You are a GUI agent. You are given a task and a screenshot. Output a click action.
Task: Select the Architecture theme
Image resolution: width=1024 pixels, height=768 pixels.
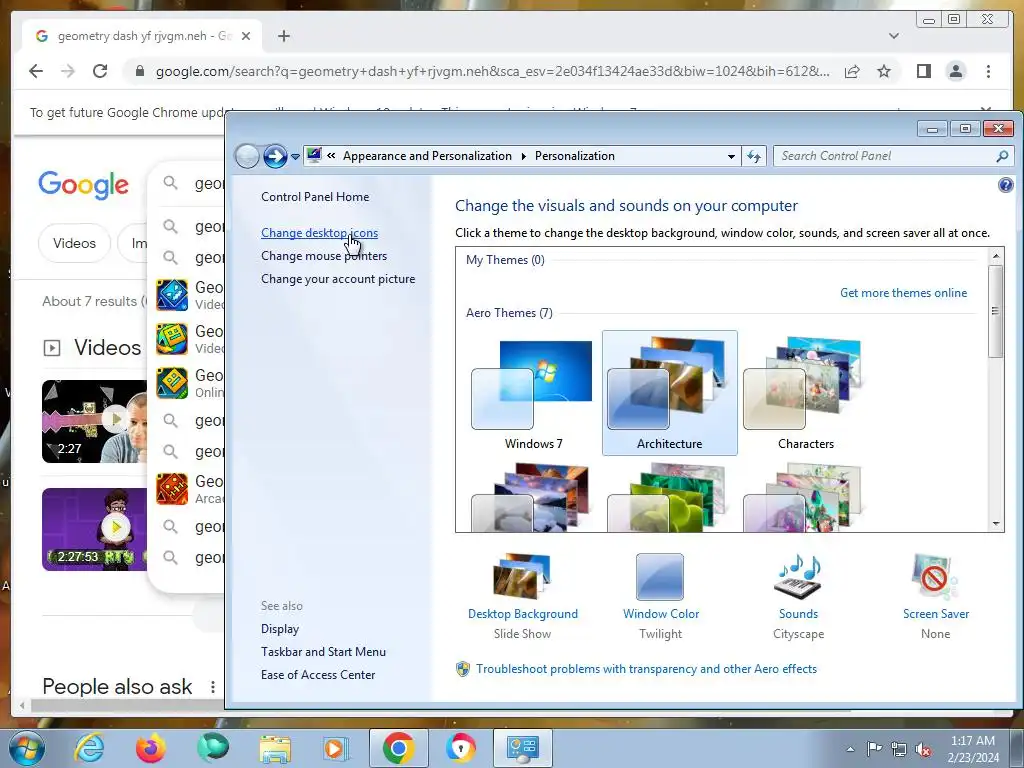tap(669, 393)
